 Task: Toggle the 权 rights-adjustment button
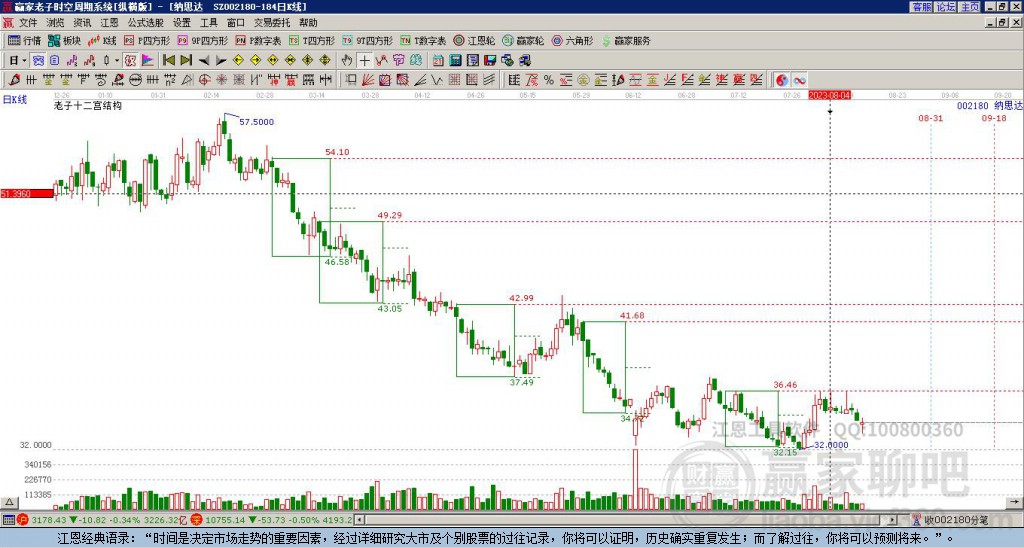130,61
